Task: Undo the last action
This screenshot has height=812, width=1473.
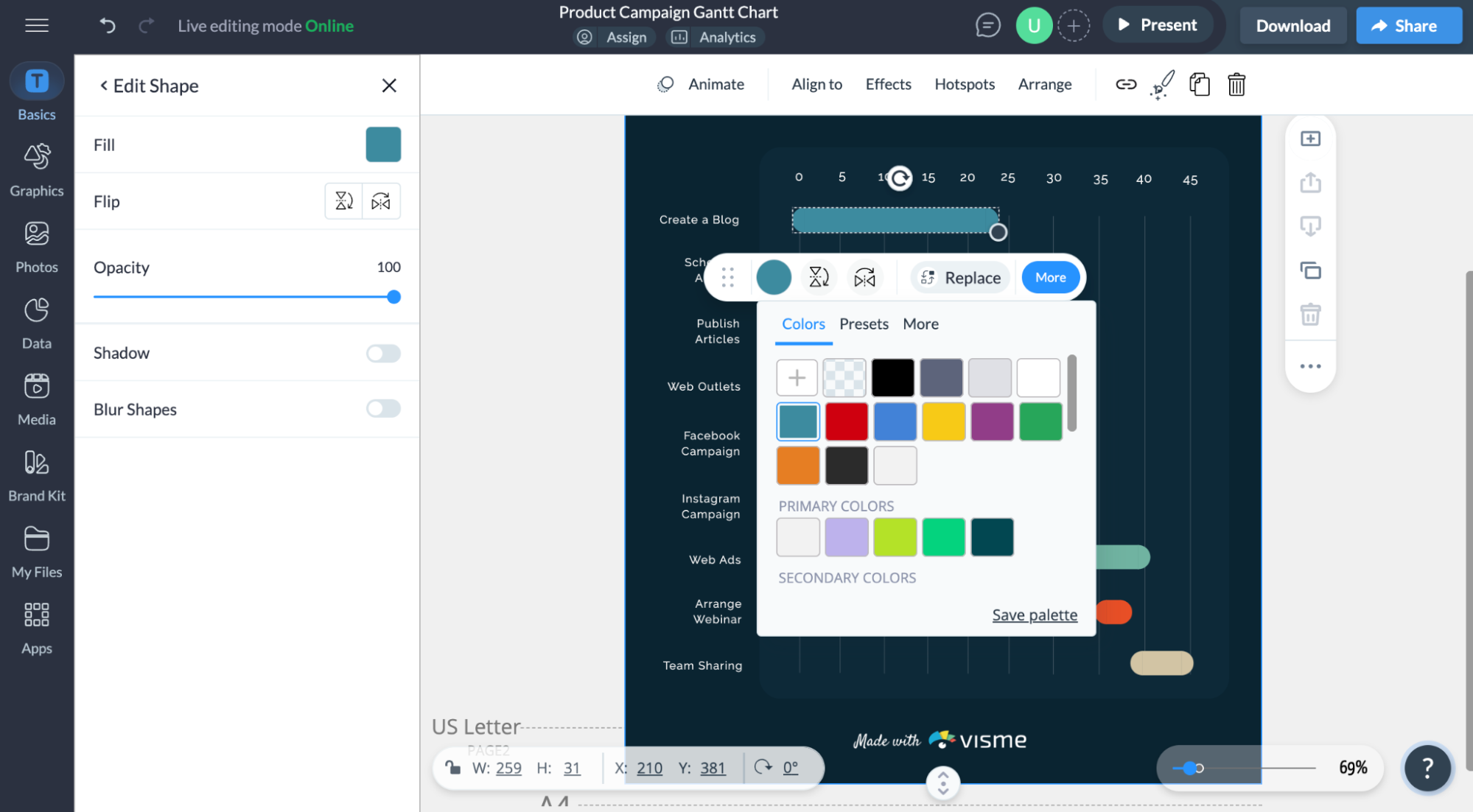Action: click(107, 25)
